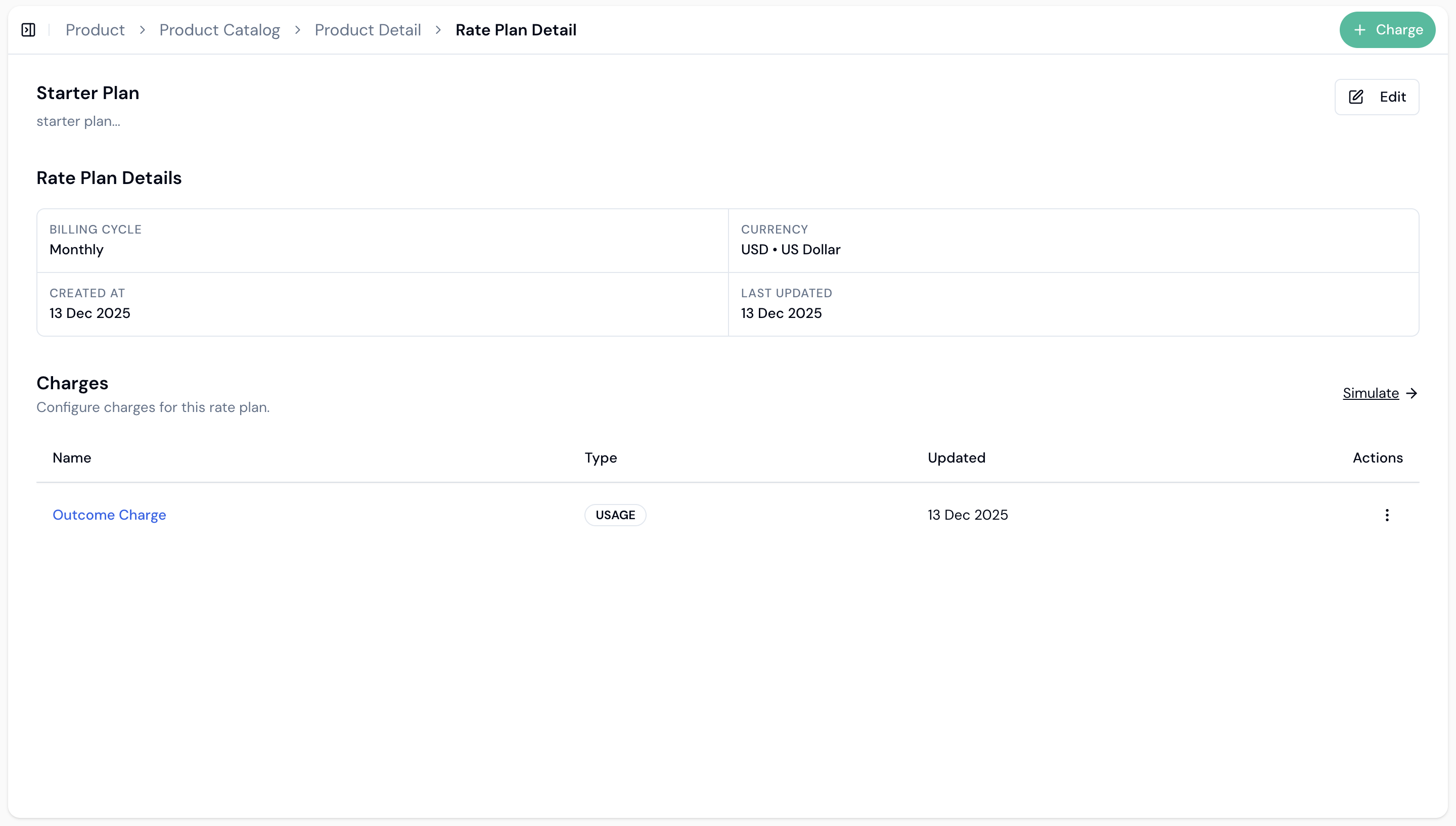1456x826 pixels.
Task: Click the USAGE type badge on Outcome Charge
Action: point(615,515)
